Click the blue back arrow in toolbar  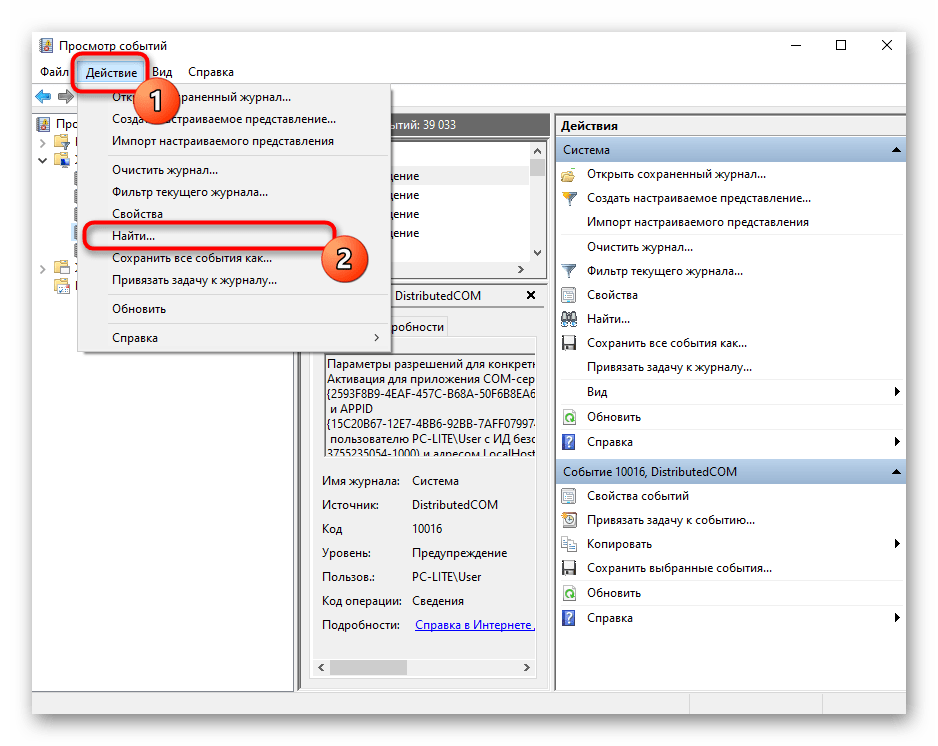pos(43,96)
